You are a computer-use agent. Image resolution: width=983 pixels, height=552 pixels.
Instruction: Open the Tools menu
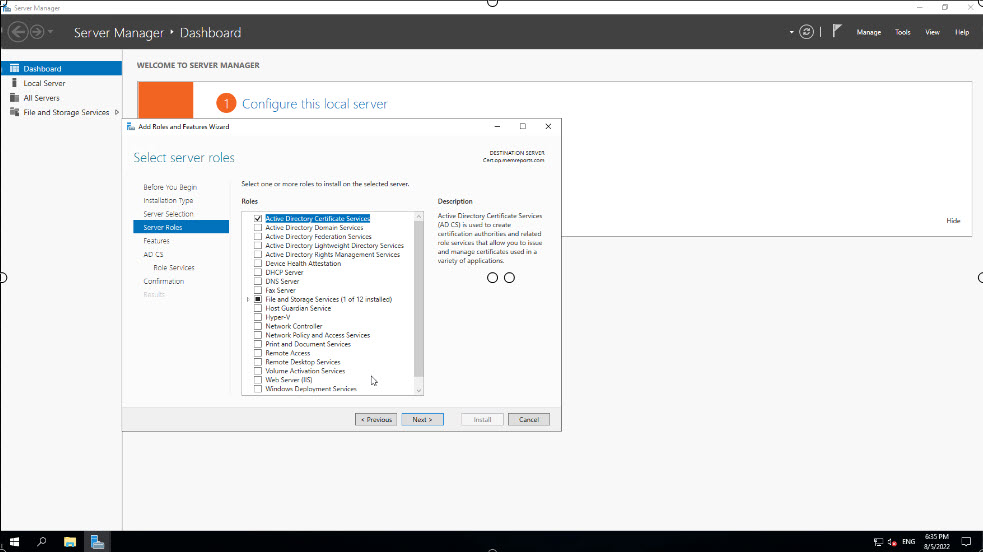point(902,32)
